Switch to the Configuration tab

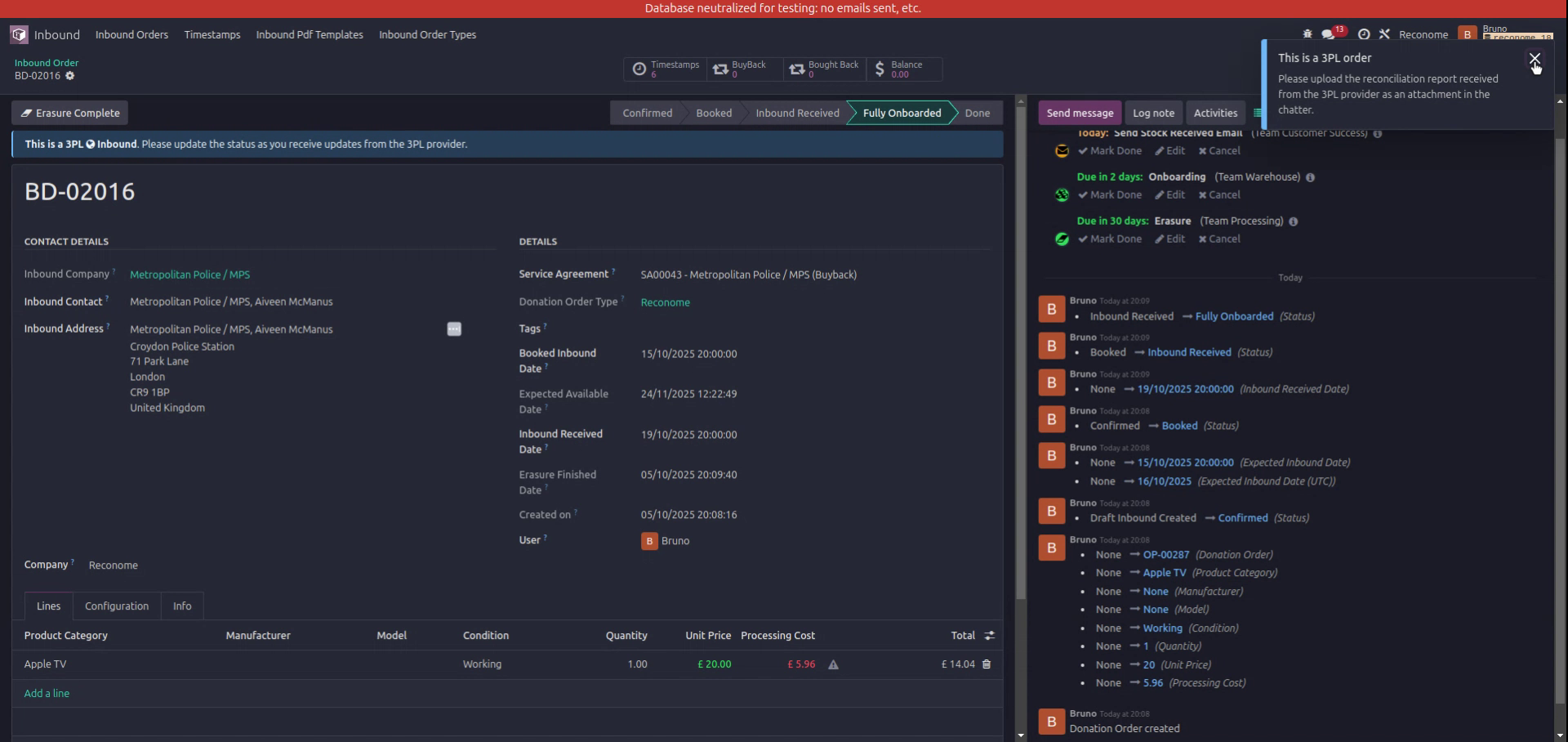(x=117, y=606)
